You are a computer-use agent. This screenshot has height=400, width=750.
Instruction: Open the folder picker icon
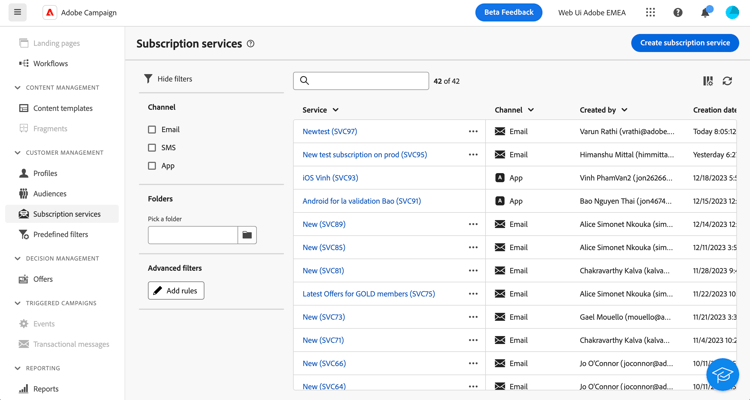coord(247,235)
